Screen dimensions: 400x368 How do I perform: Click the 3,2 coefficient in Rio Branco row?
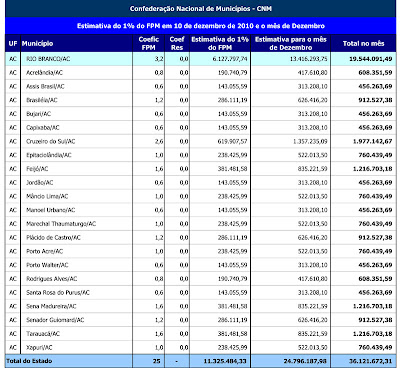coord(159,59)
